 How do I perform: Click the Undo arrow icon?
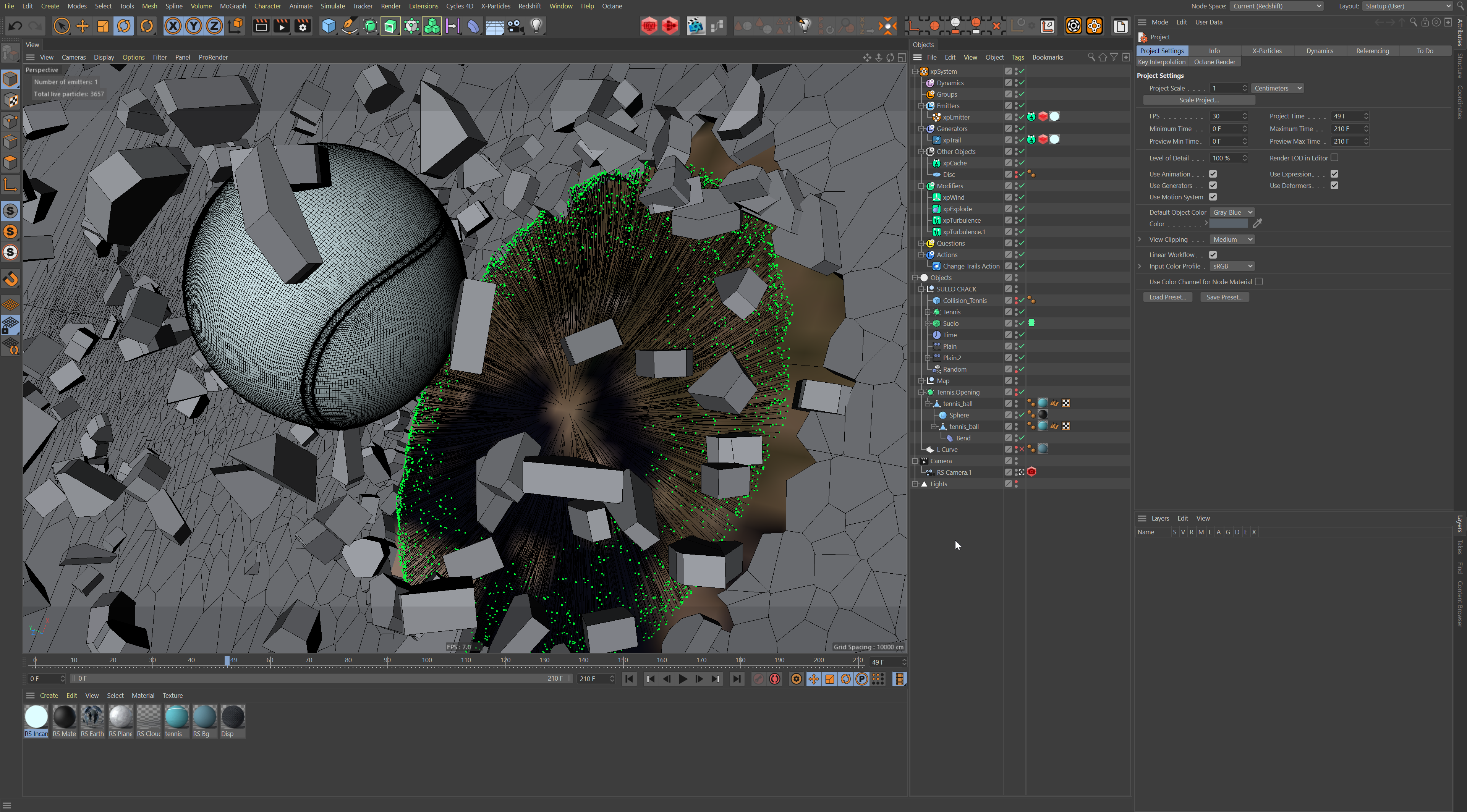[x=15, y=26]
